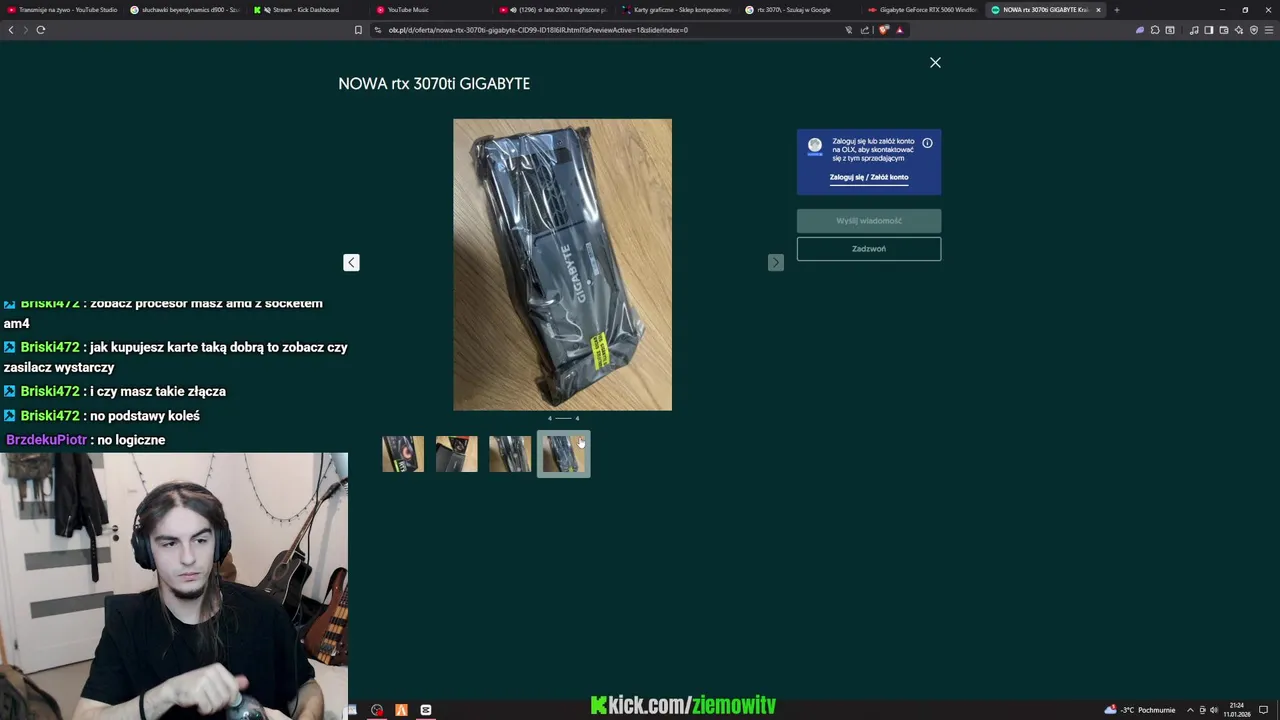Close the OLX image gallery overlay

coord(935,62)
